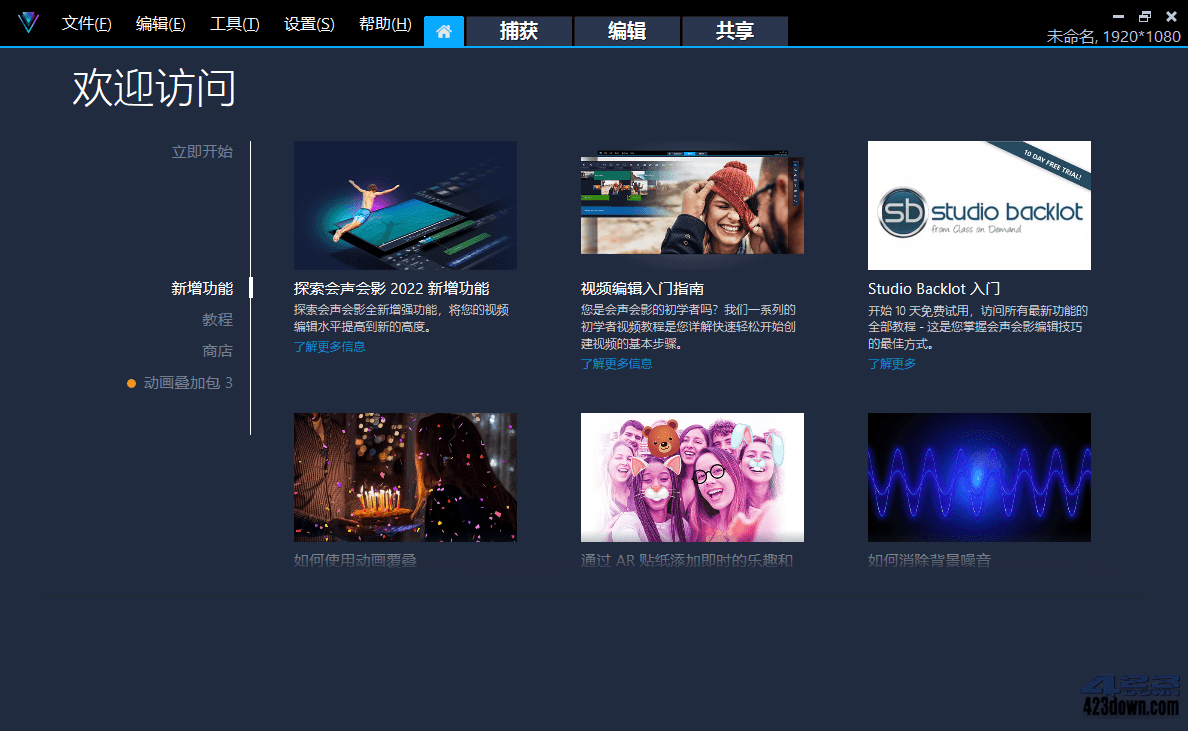This screenshot has width=1188, height=731.
Task: Click the 如何消除背景噪音 thumbnail
Action: click(x=979, y=477)
